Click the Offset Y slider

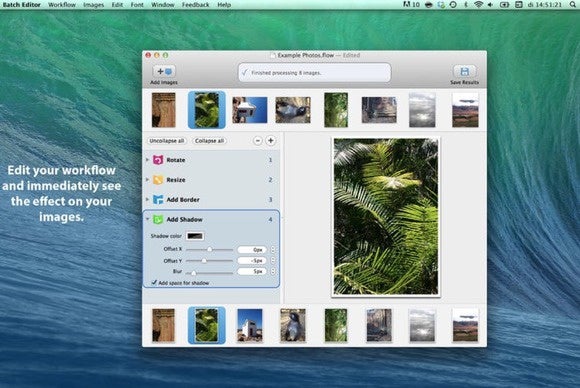[209, 261]
